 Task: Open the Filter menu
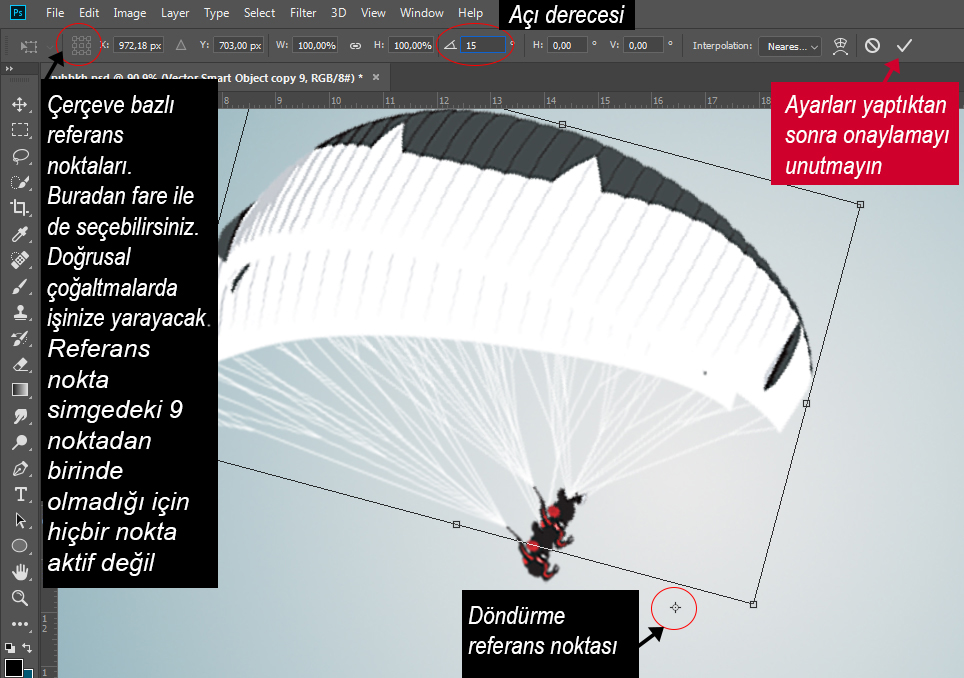coord(303,13)
